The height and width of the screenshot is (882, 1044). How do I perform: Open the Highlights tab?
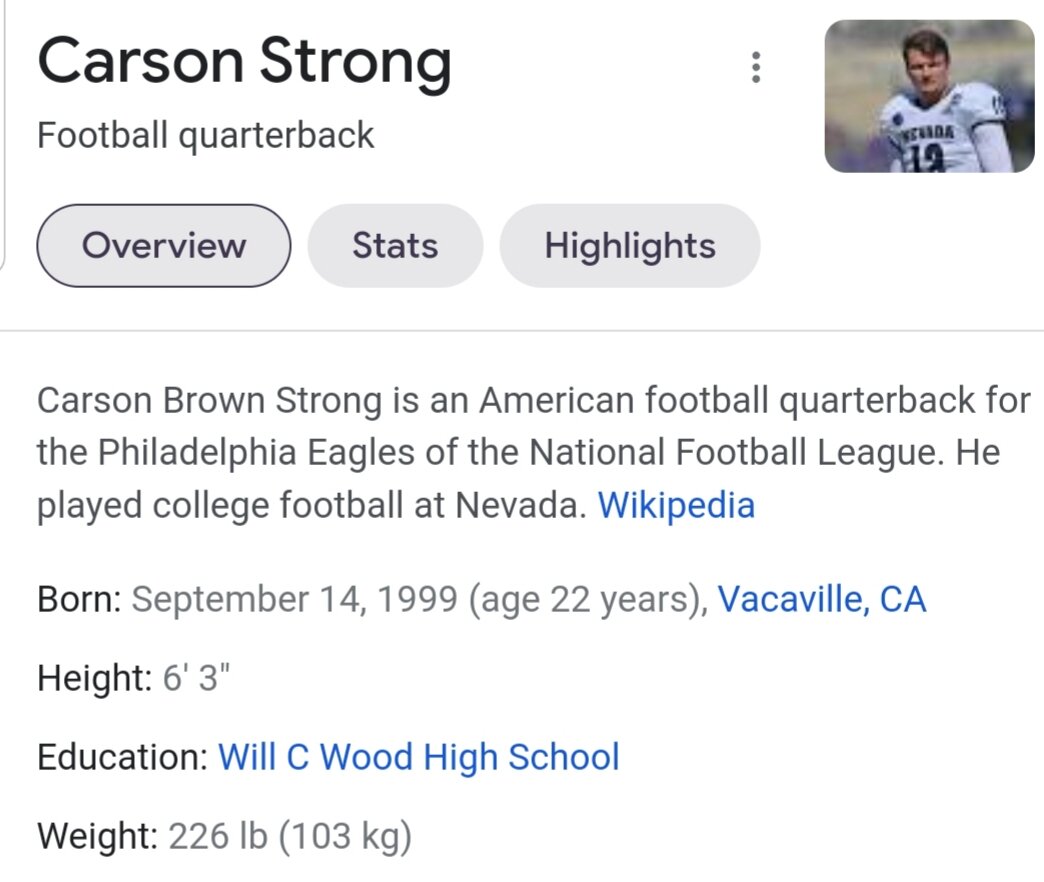[630, 246]
